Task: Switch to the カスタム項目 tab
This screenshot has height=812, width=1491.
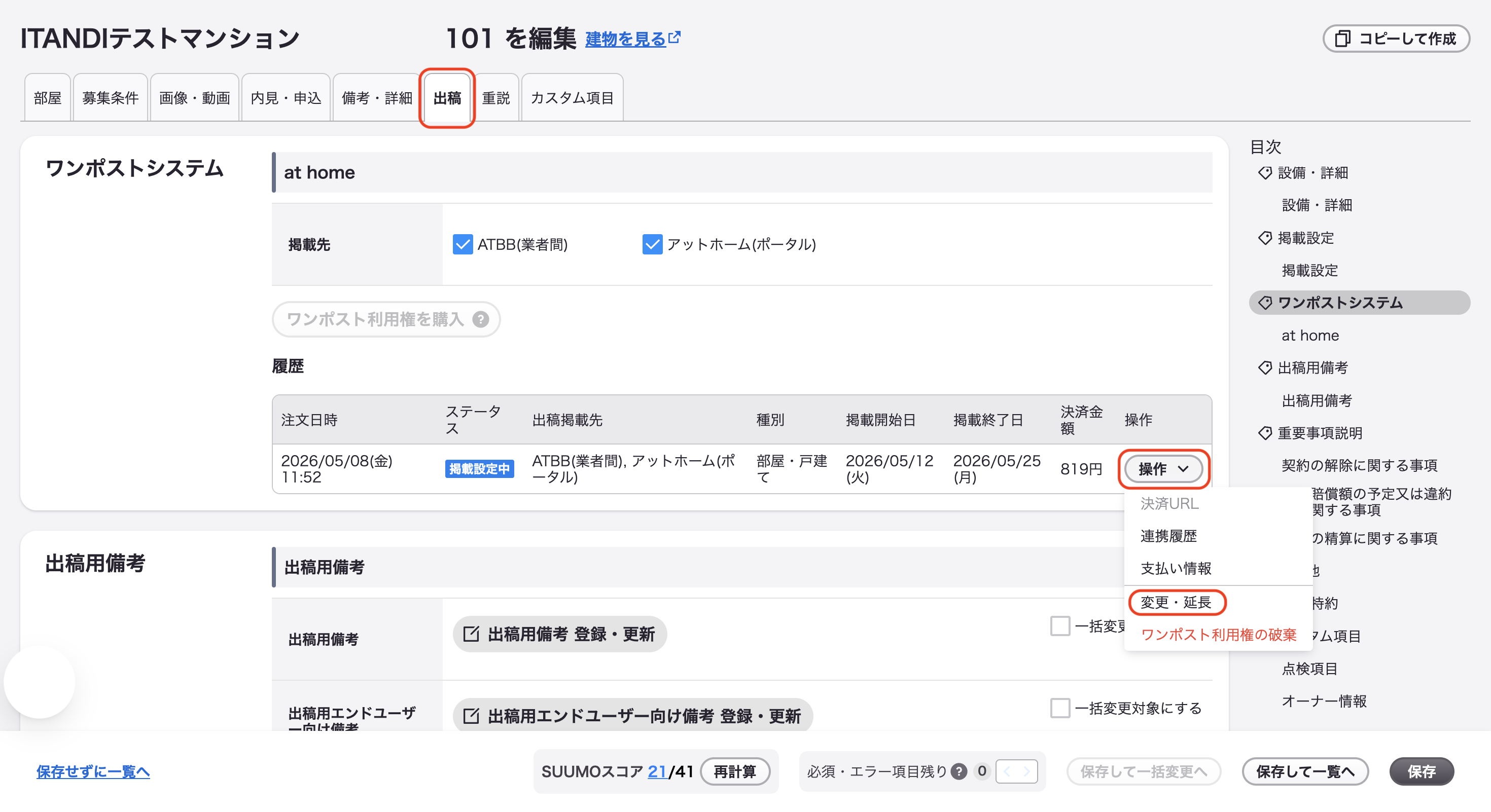Action: click(573, 98)
